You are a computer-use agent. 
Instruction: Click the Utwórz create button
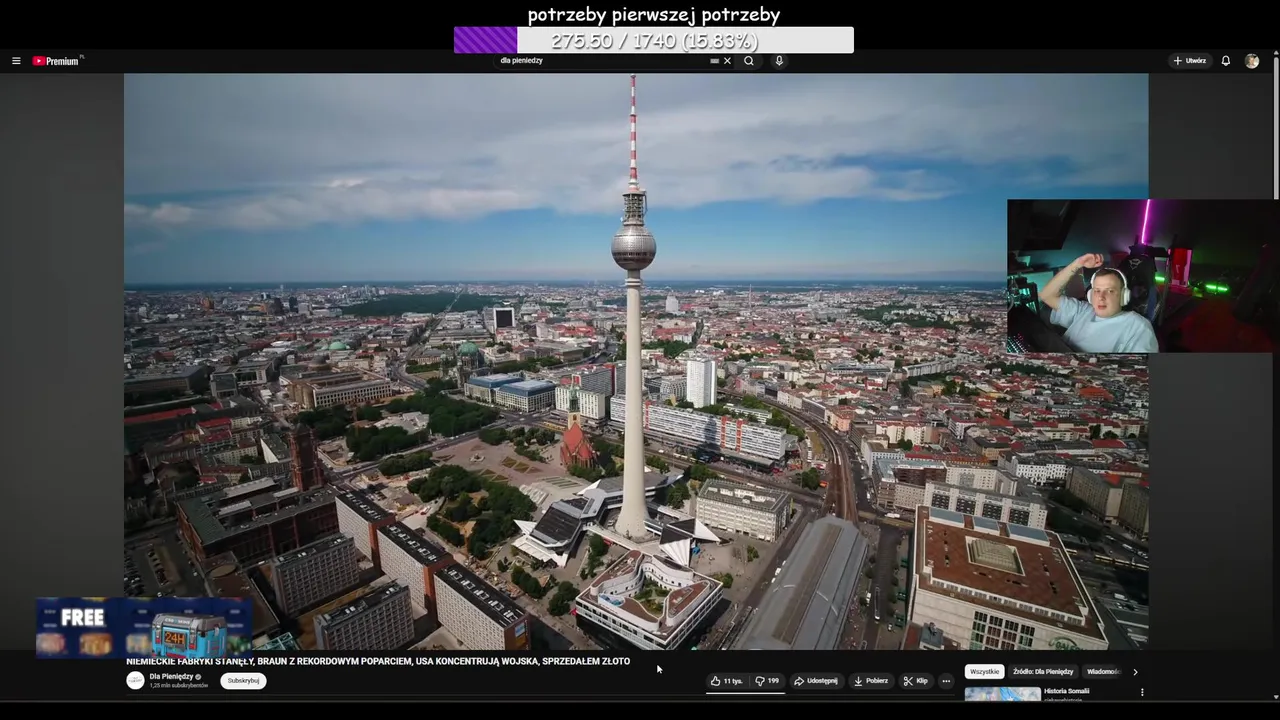tap(1190, 61)
